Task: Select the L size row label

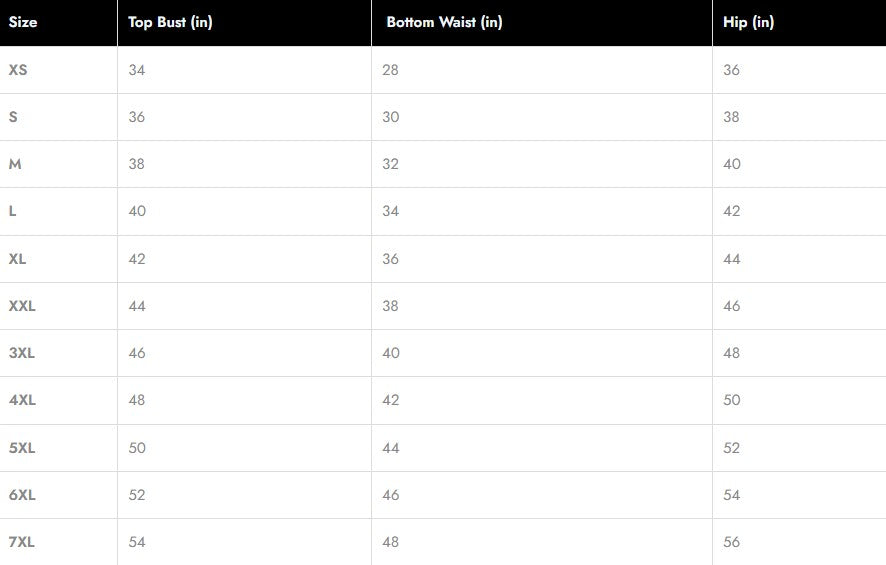Action: (x=12, y=211)
